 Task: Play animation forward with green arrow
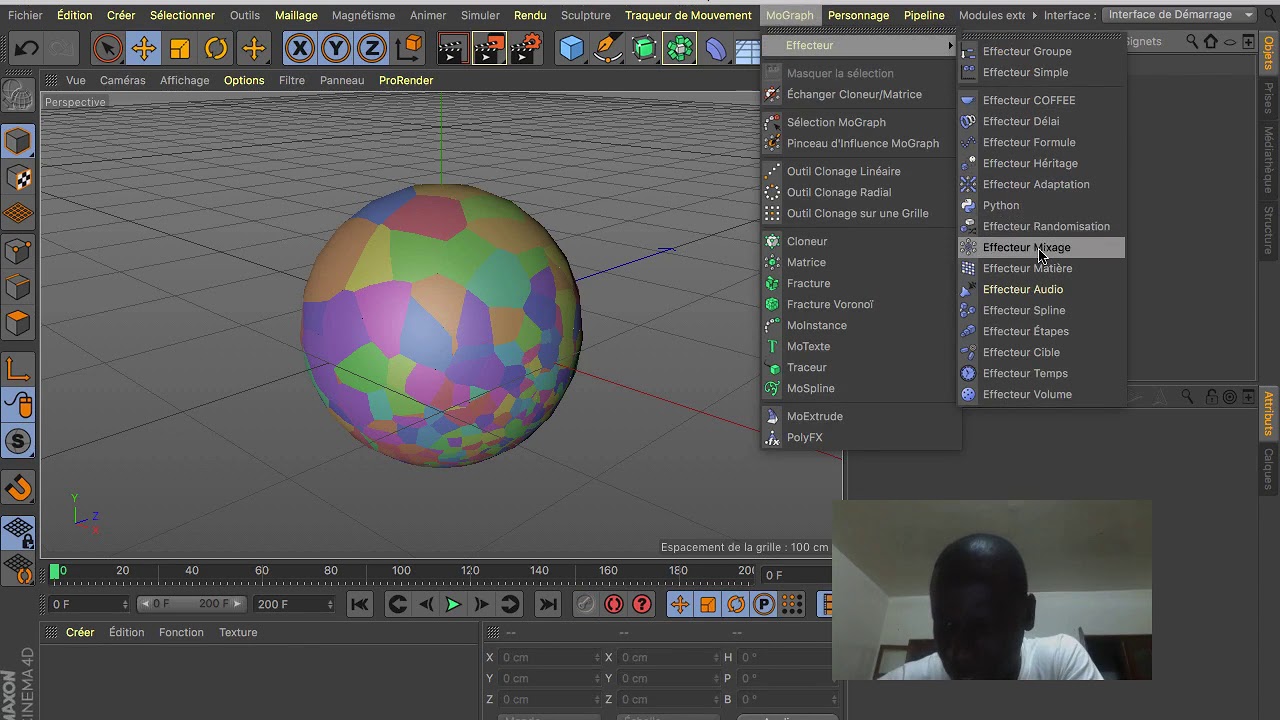coord(452,604)
